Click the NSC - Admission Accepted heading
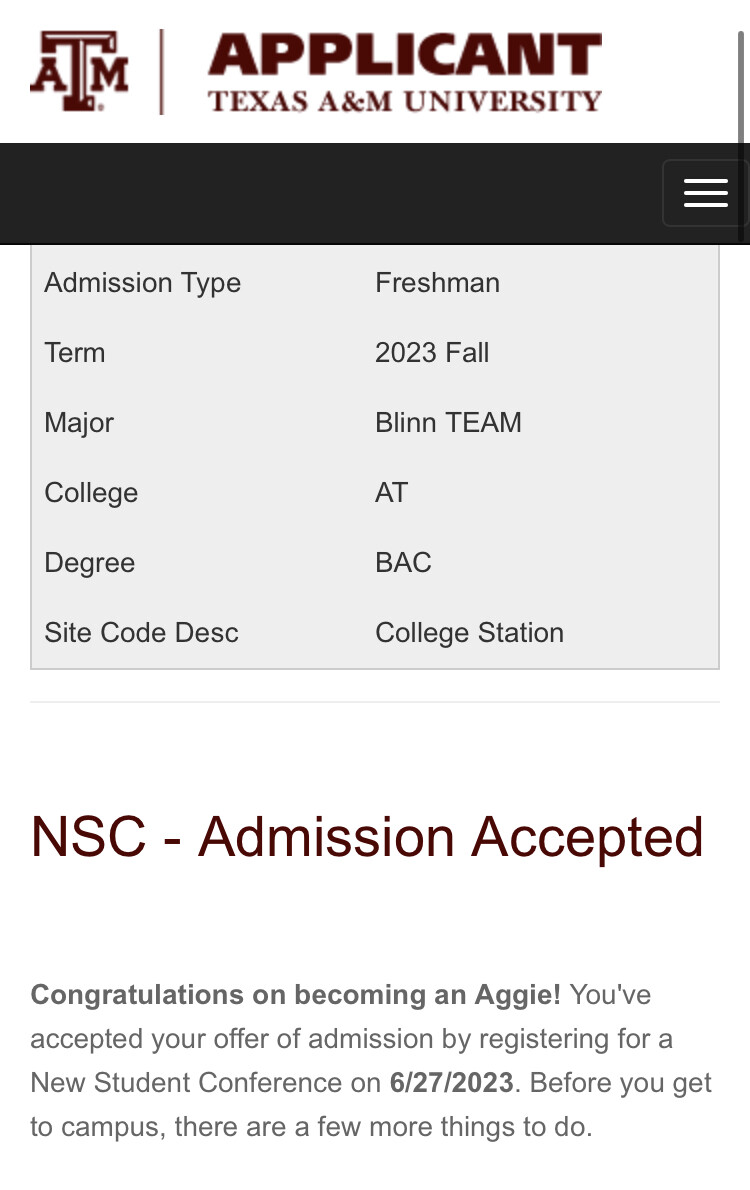 pos(367,838)
